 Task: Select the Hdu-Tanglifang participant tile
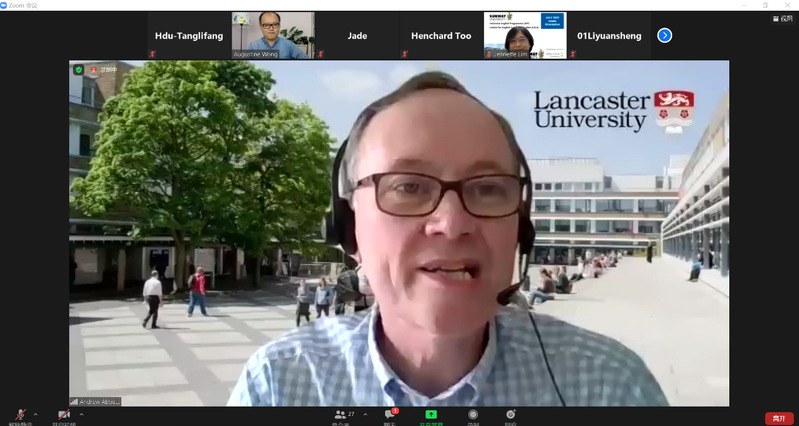coord(189,36)
